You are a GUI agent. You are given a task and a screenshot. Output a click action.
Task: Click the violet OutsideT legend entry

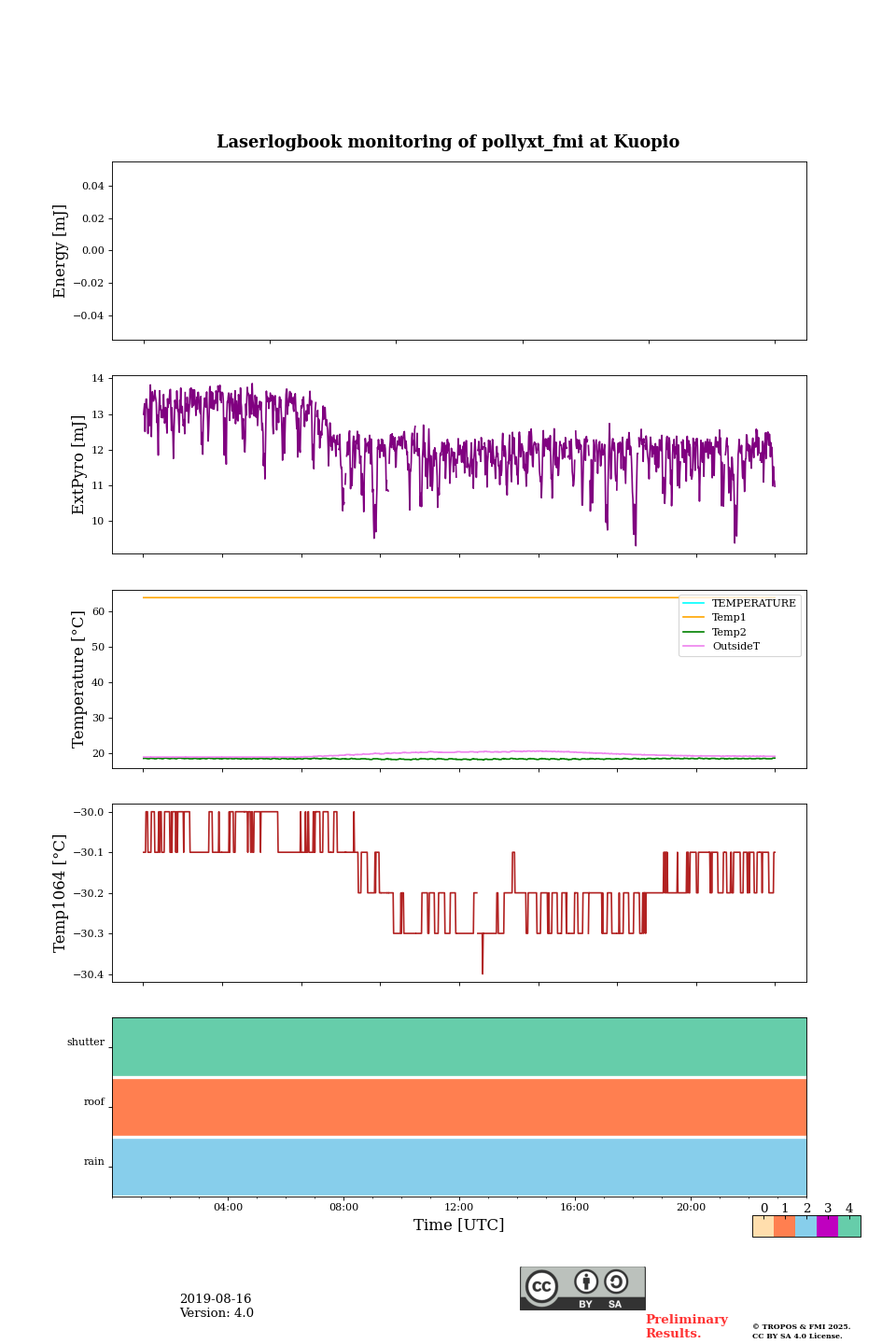point(735,647)
